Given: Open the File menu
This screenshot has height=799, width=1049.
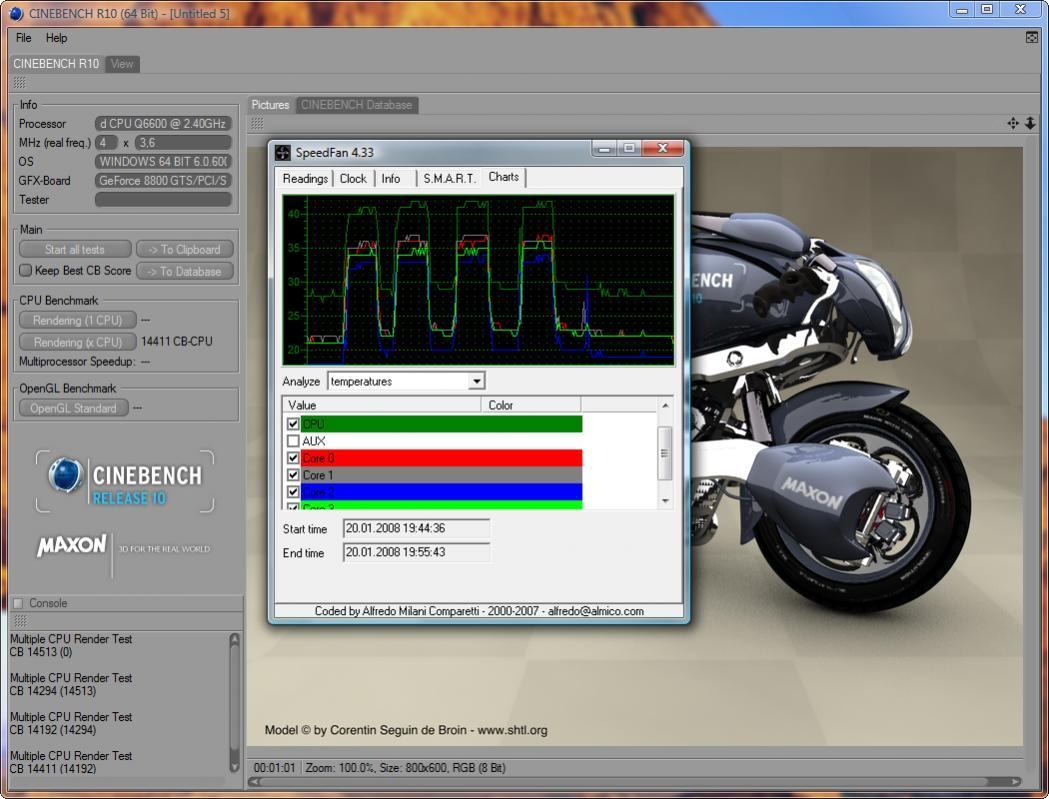Looking at the screenshot, I should (x=23, y=38).
